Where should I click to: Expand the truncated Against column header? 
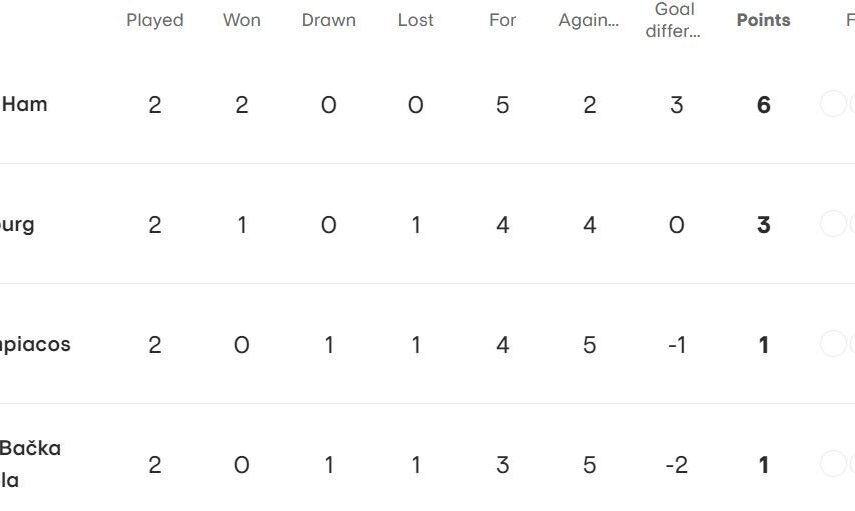coord(589,20)
